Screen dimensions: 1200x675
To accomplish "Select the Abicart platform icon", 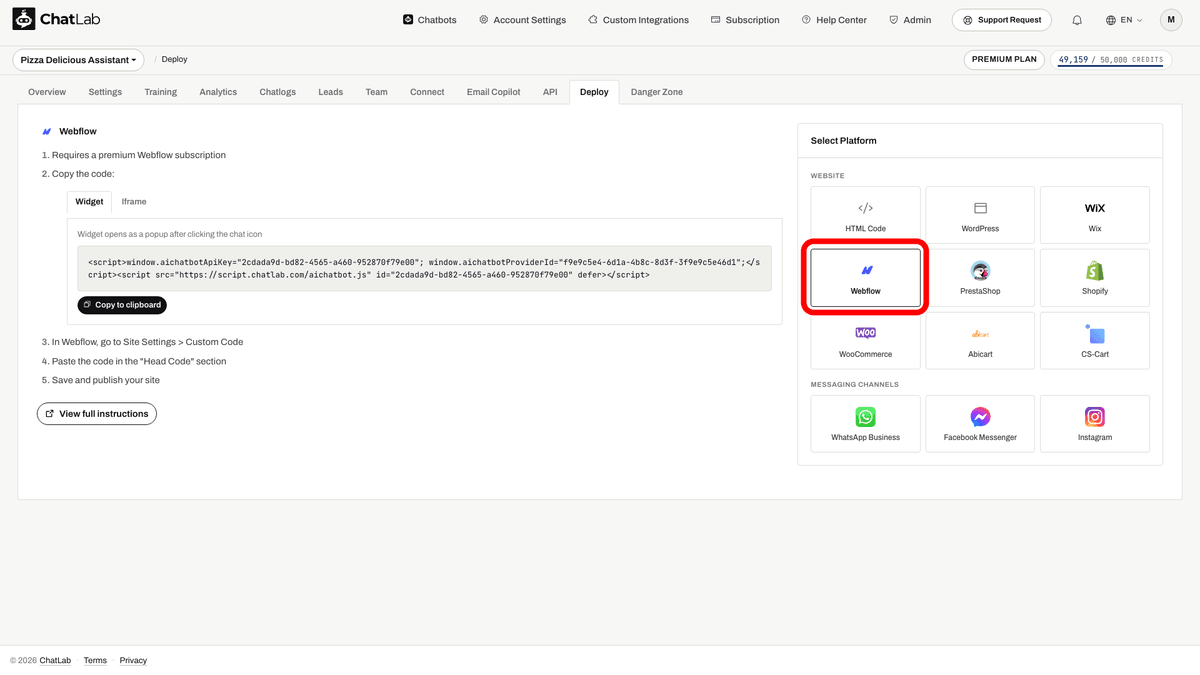I will pyautogui.click(x=980, y=334).
